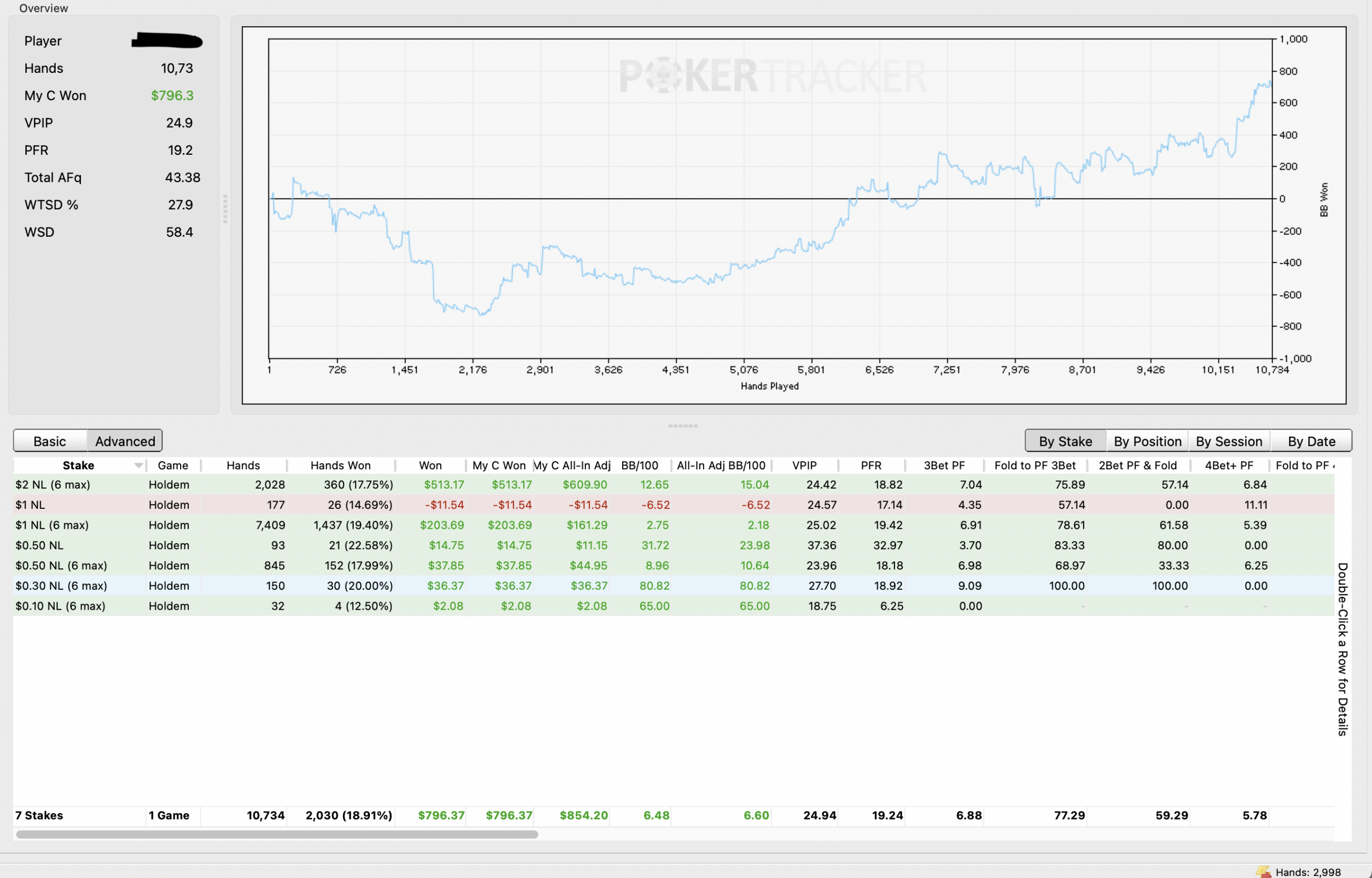The image size is (1372, 878).
Task: Click the red $1 NL stake row
Action: 674,505
